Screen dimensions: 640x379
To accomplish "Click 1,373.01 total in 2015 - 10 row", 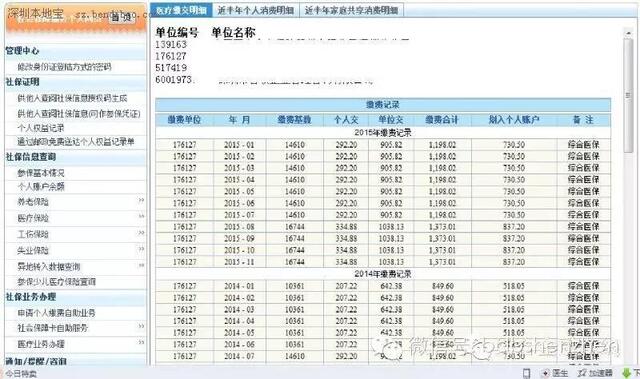I will [442, 250].
